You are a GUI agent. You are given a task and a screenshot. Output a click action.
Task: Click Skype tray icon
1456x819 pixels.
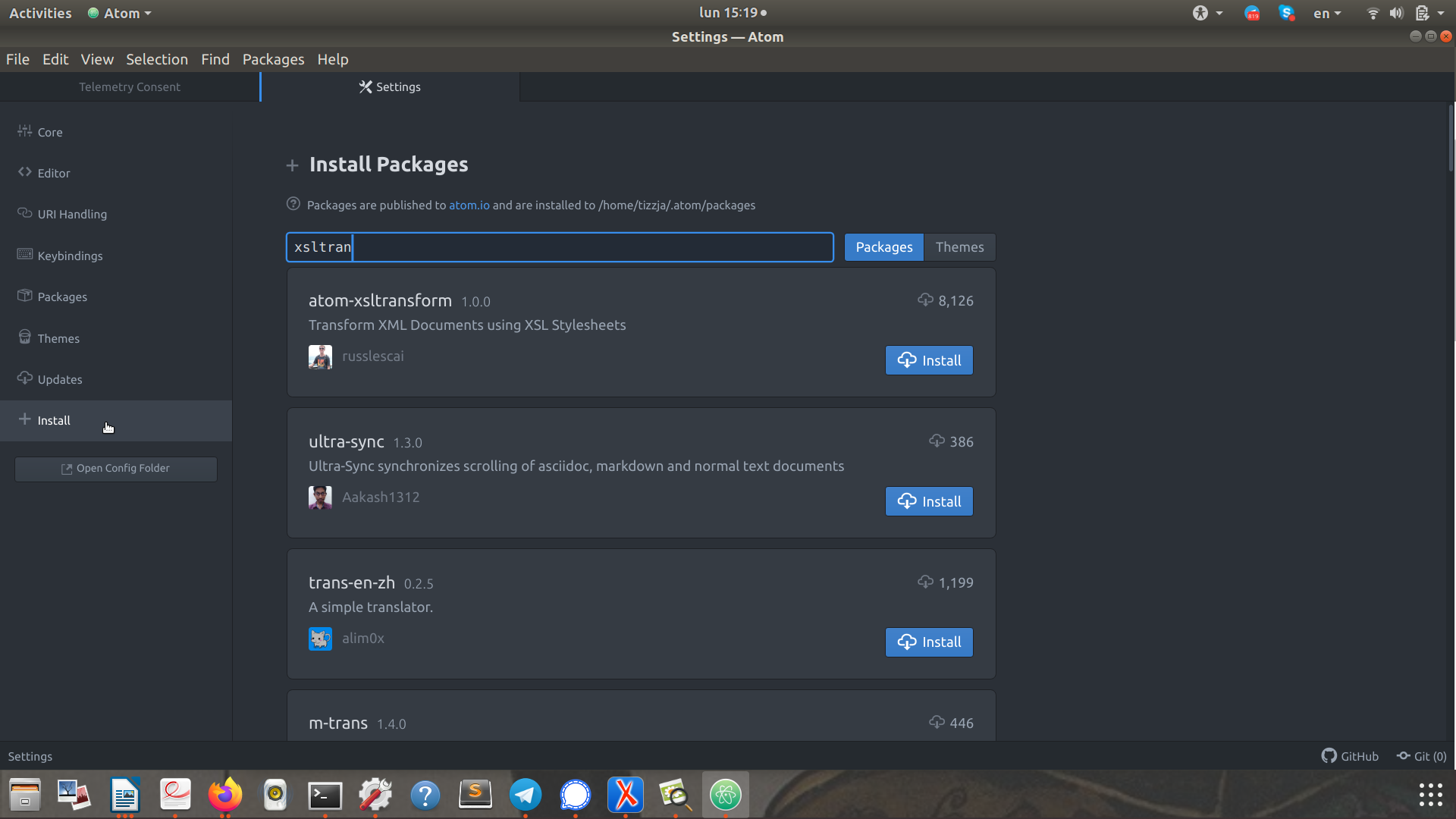tap(1286, 13)
